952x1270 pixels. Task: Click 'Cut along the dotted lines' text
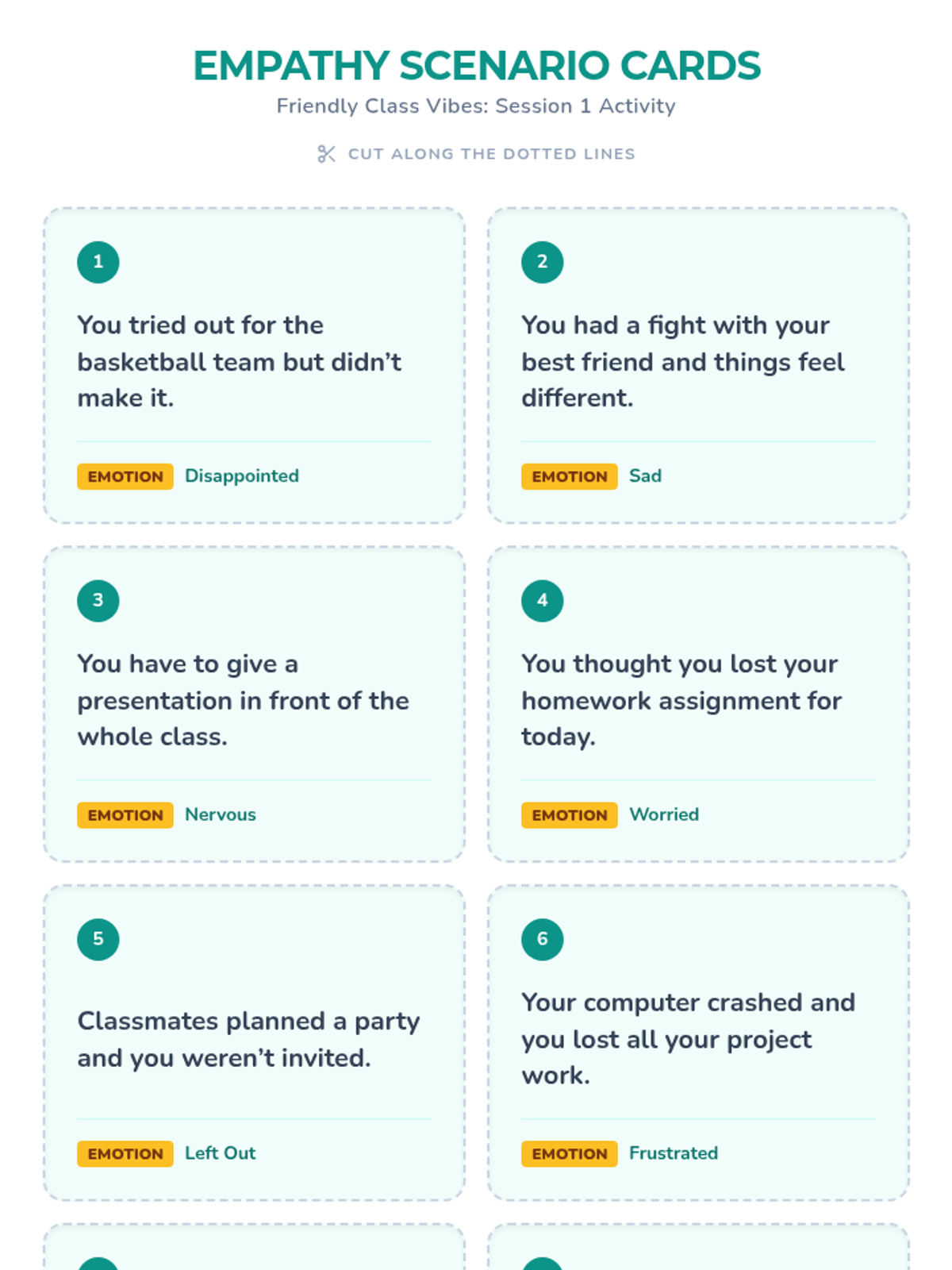click(x=492, y=154)
